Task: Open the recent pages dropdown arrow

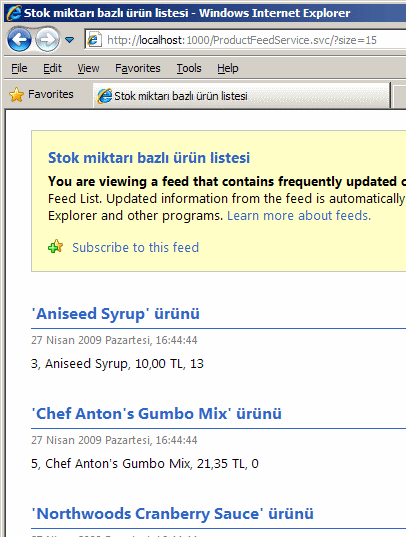Action: click(x=70, y=40)
